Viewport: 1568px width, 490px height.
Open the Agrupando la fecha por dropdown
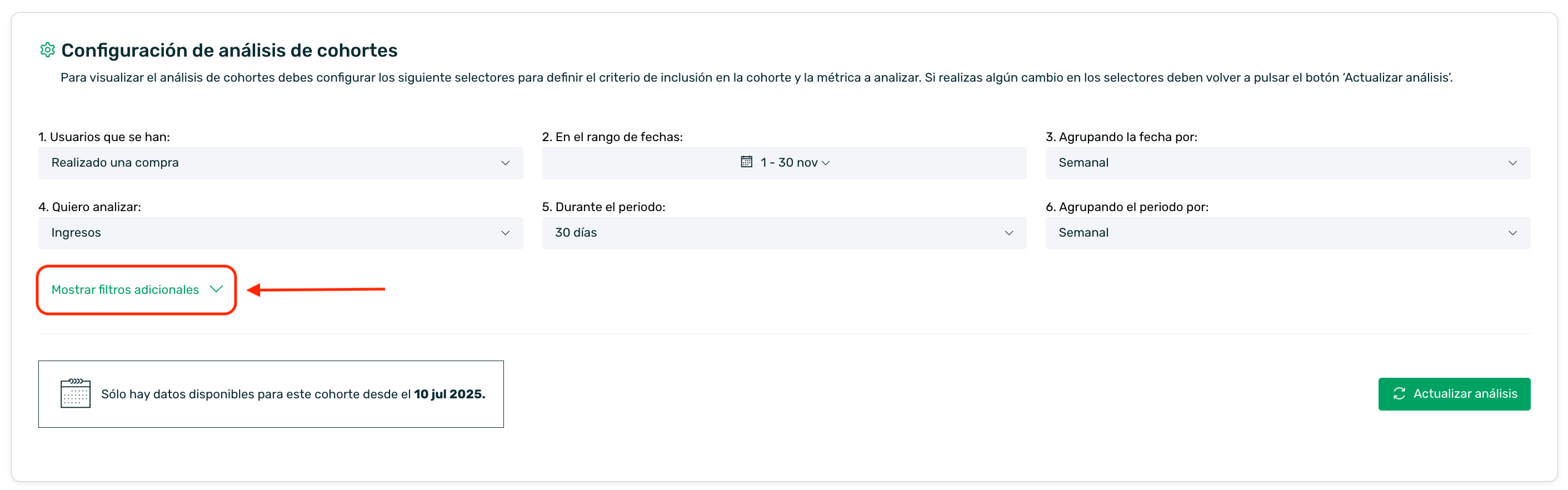point(1287,163)
